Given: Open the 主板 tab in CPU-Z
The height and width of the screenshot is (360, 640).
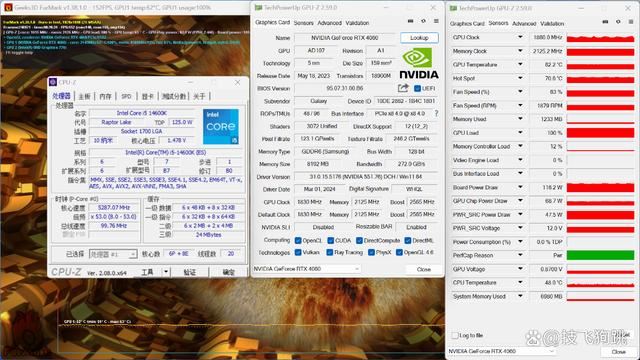Looking at the screenshot, I should tap(84, 96).
